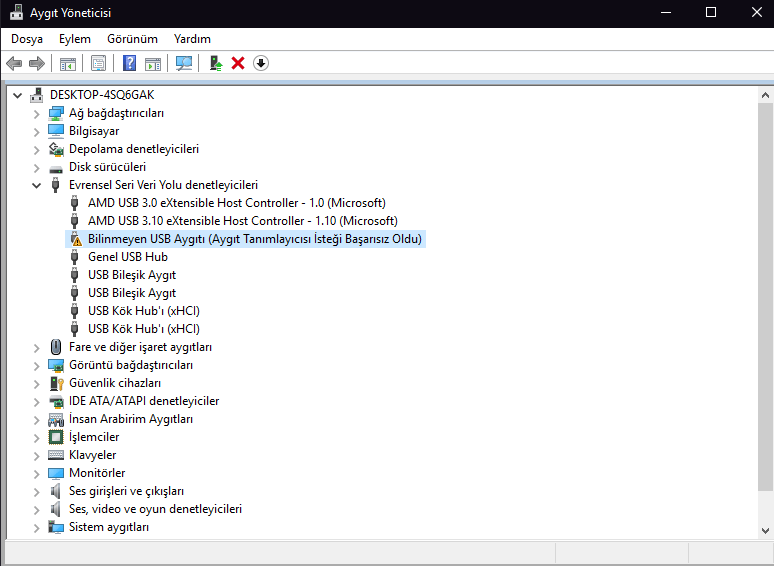Open the Görünüm menu
This screenshot has height=566, width=774.
[x=132, y=38]
